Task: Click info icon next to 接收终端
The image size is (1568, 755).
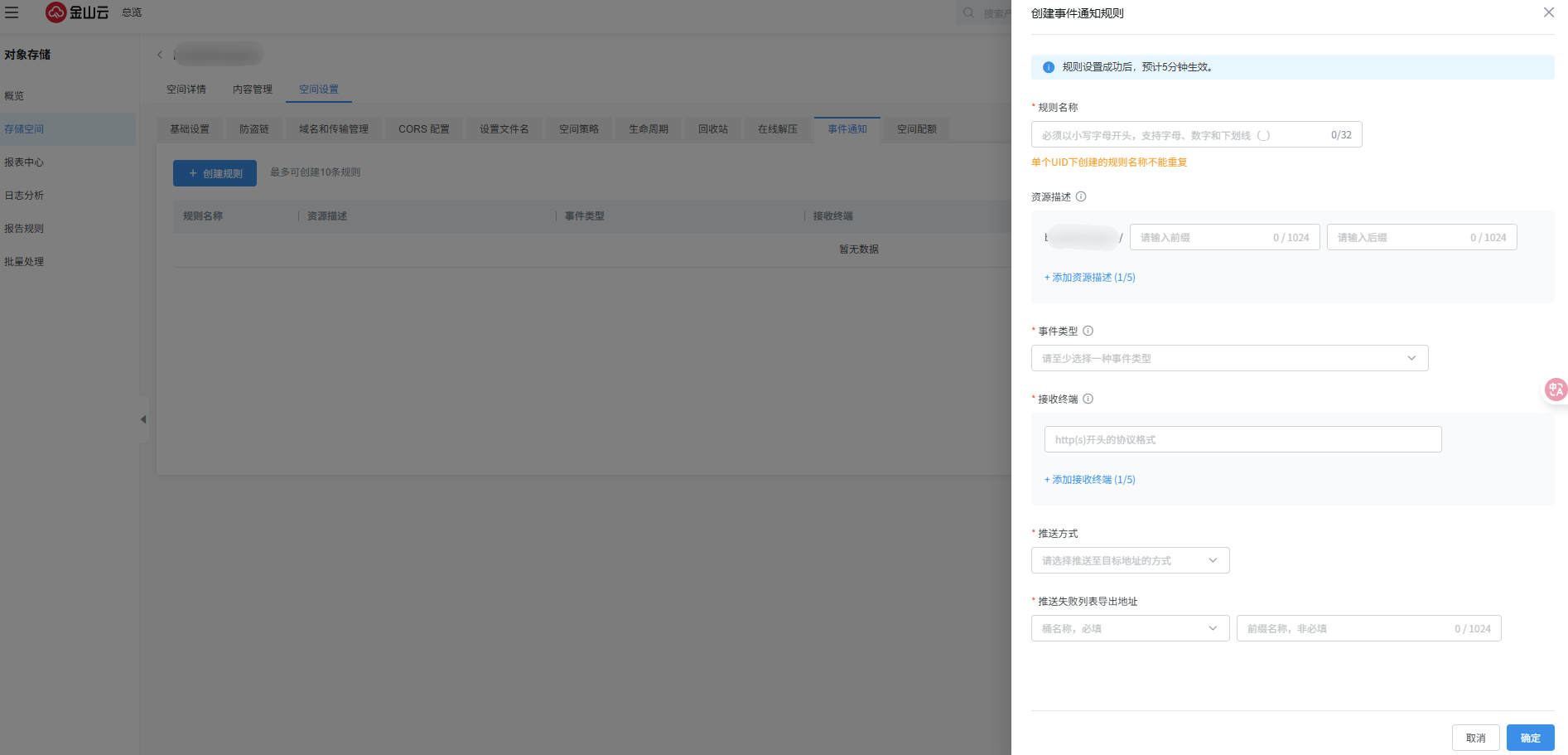Action: (1088, 399)
